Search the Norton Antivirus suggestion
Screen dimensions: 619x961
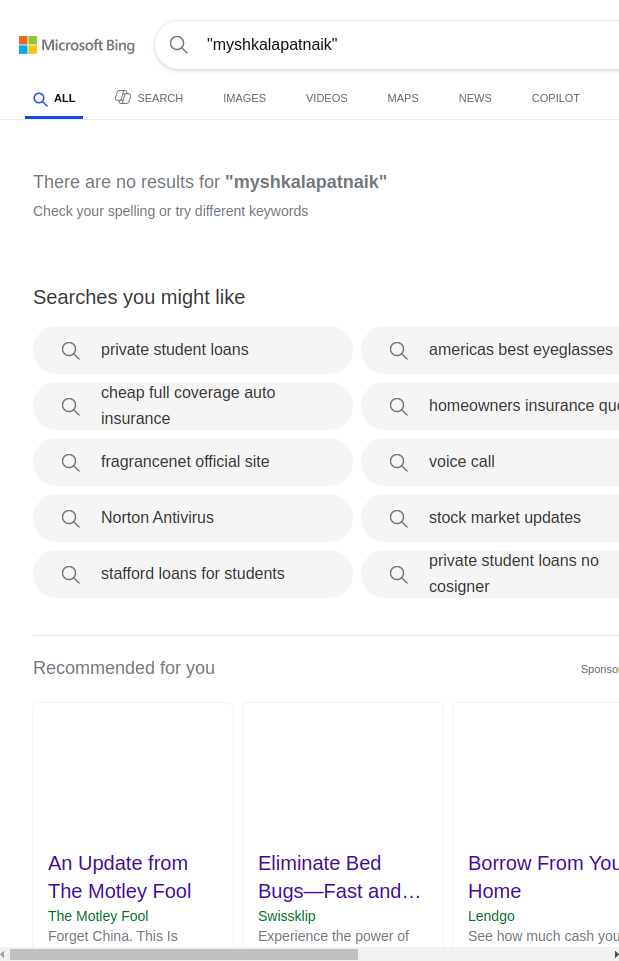pos(192,518)
